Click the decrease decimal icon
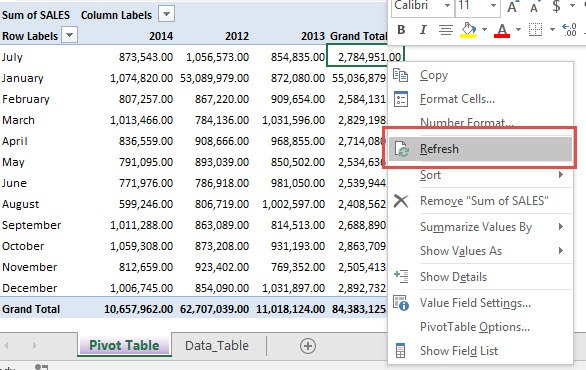The width and height of the screenshot is (586, 370). (x=570, y=30)
